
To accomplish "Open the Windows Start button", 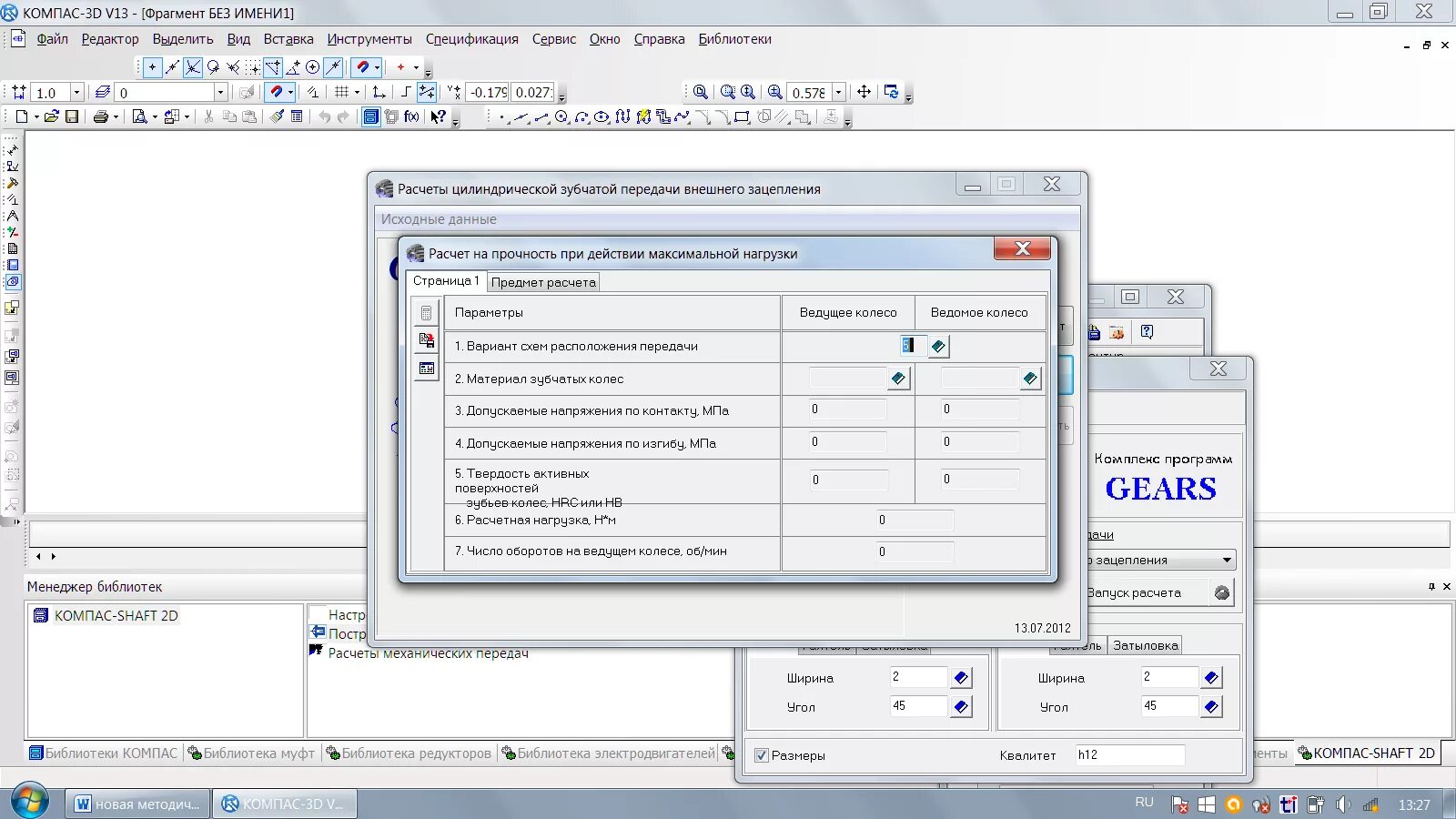I will pyautogui.click(x=29, y=802).
